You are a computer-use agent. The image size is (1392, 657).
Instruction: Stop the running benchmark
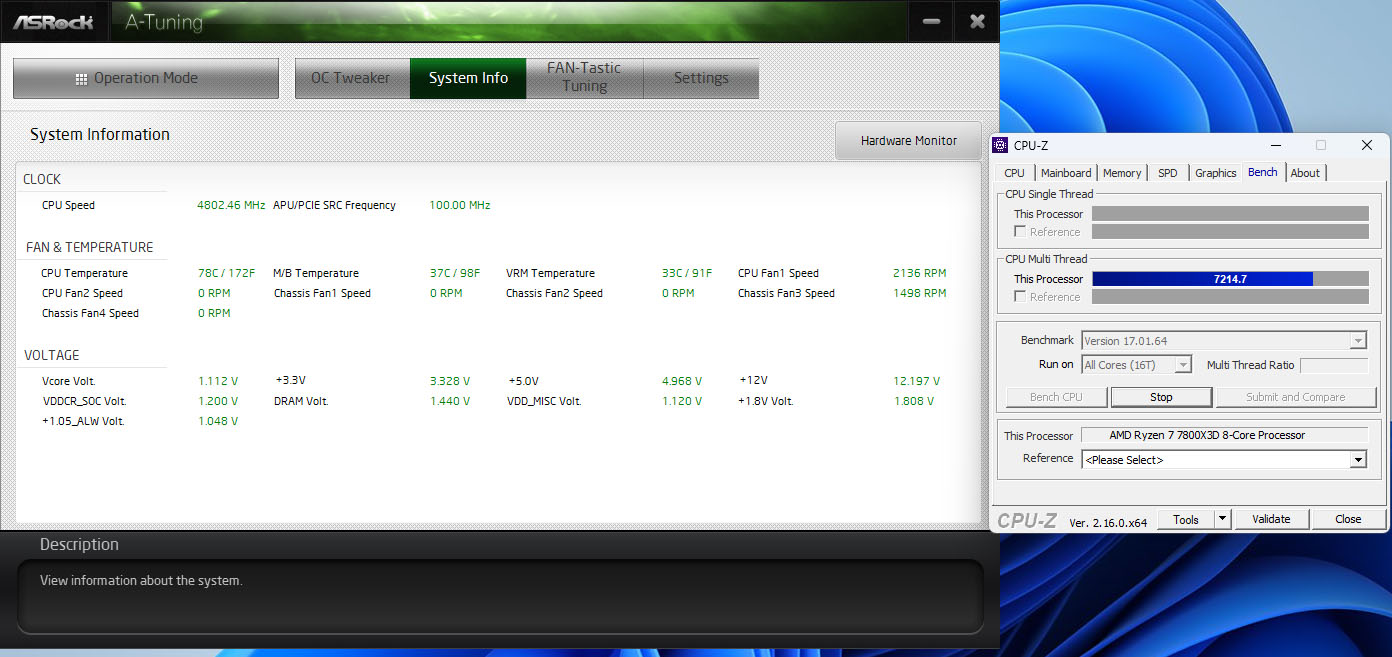tap(1161, 397)
